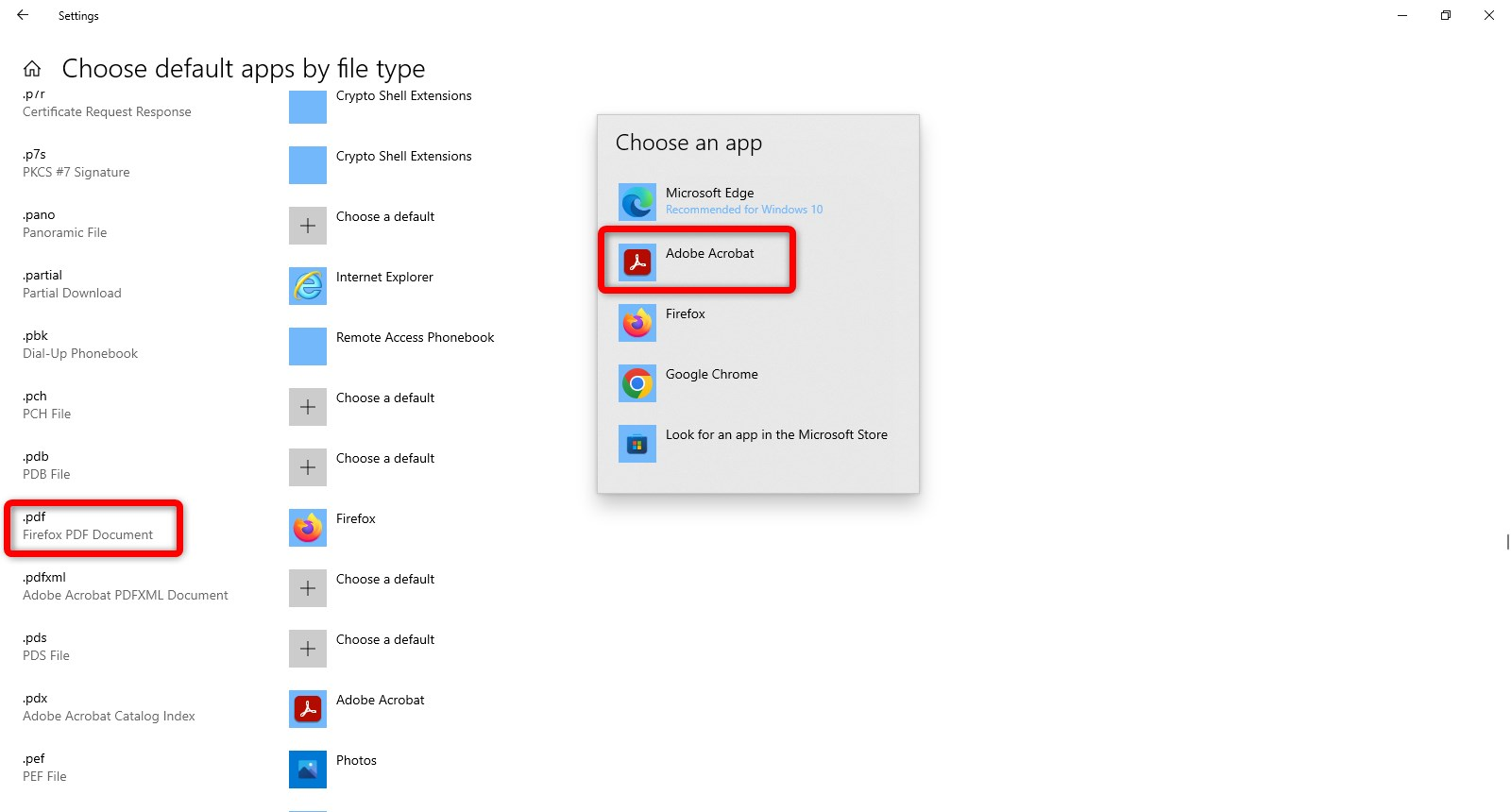
Task: Click the .pano Panoramic File entry
Action: point(64,224)
